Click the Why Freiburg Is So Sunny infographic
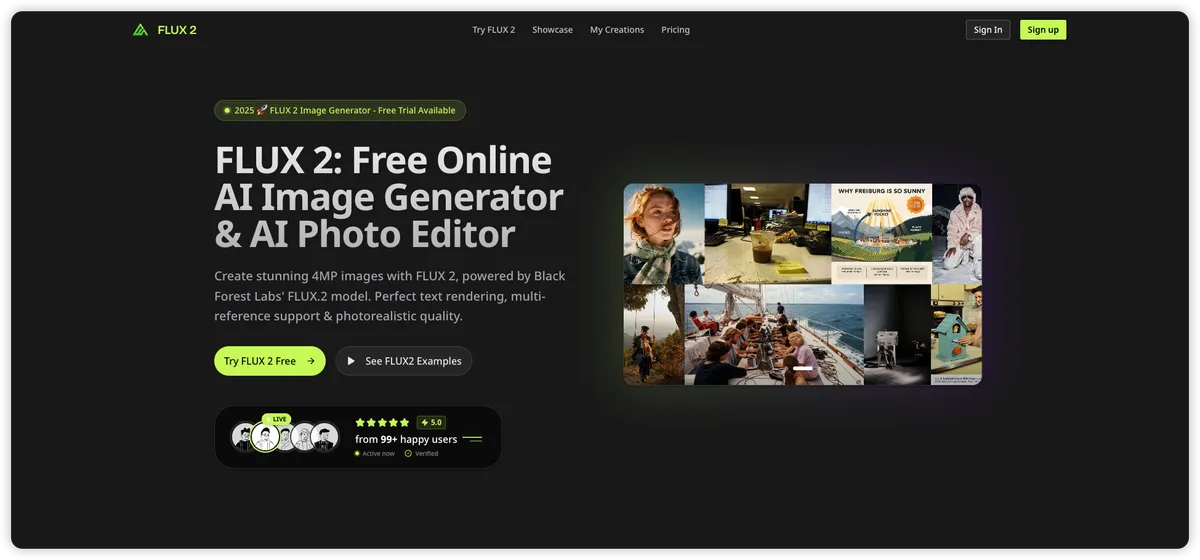This screenshot has height=560, width=1200. click(882, 234)
